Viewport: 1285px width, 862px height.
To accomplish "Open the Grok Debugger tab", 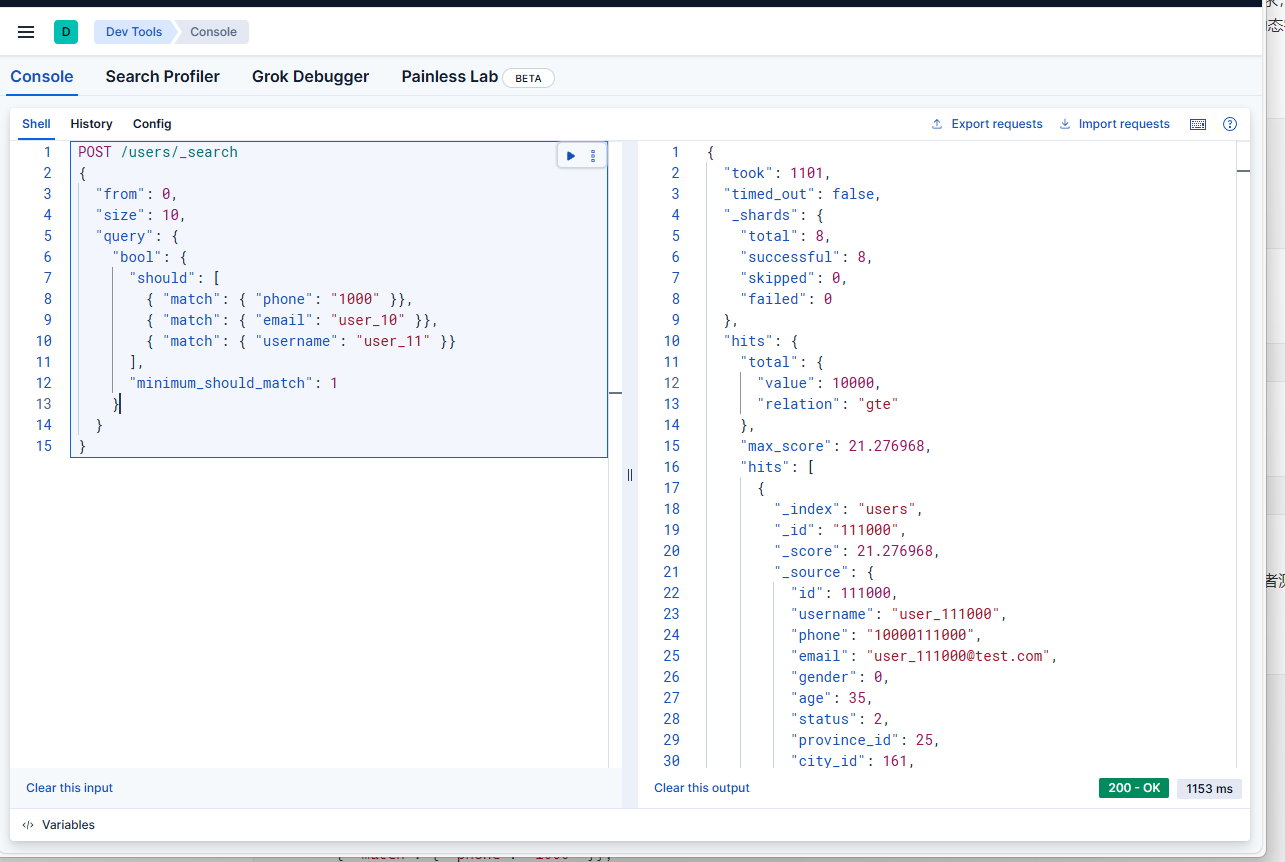I will pyautogui.click(x=310, y=77).
